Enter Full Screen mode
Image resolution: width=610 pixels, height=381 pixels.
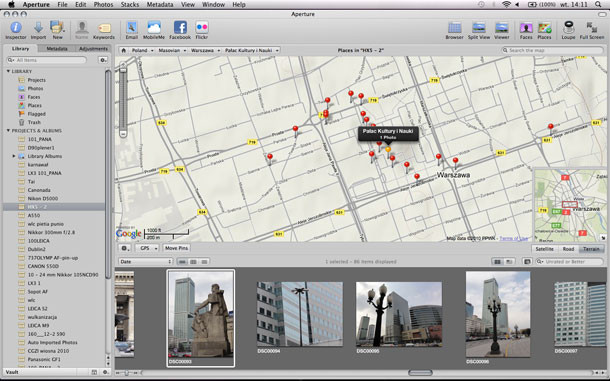pos(592,30)
